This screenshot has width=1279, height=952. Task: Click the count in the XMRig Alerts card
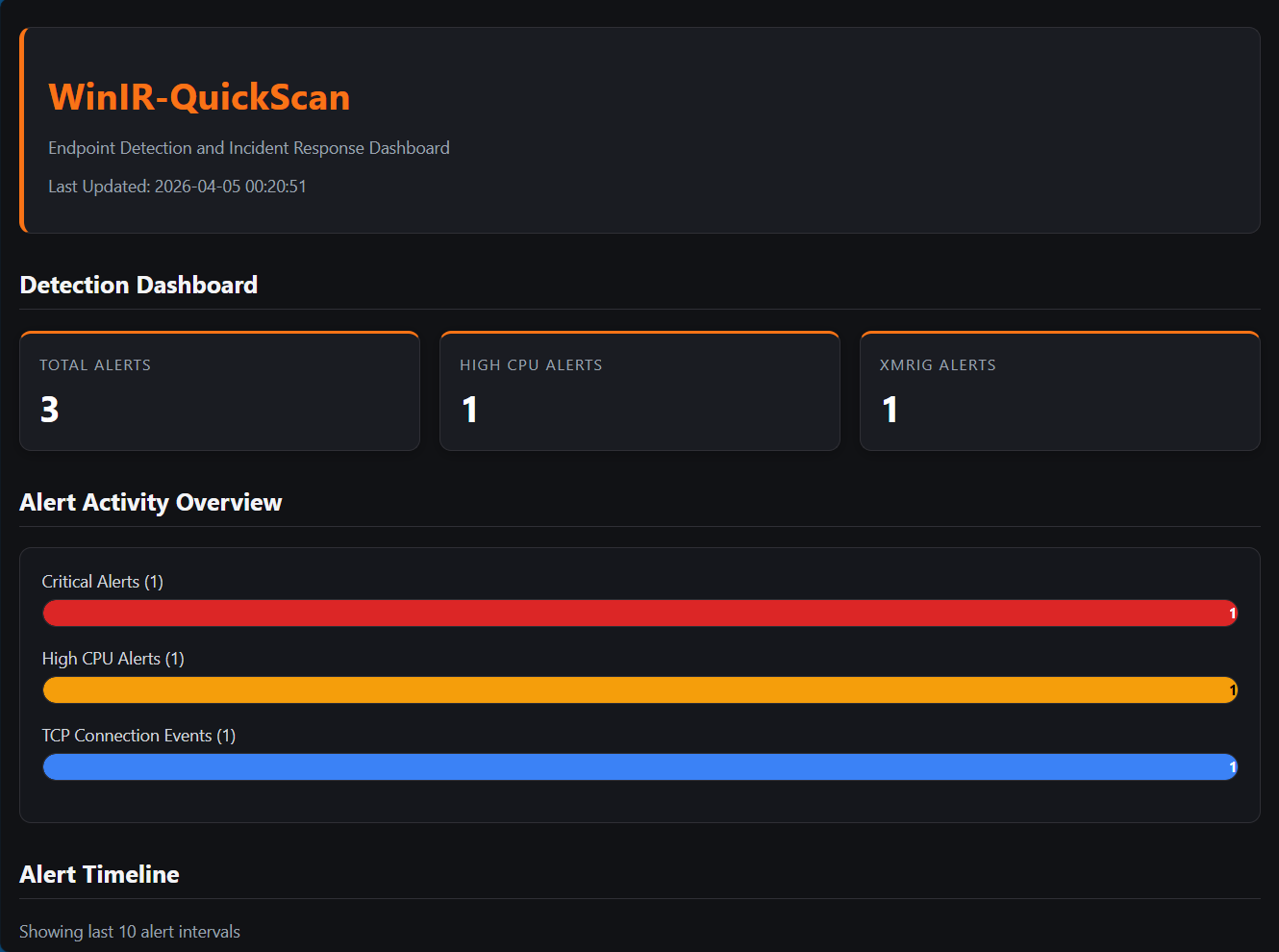click(890, 410)
